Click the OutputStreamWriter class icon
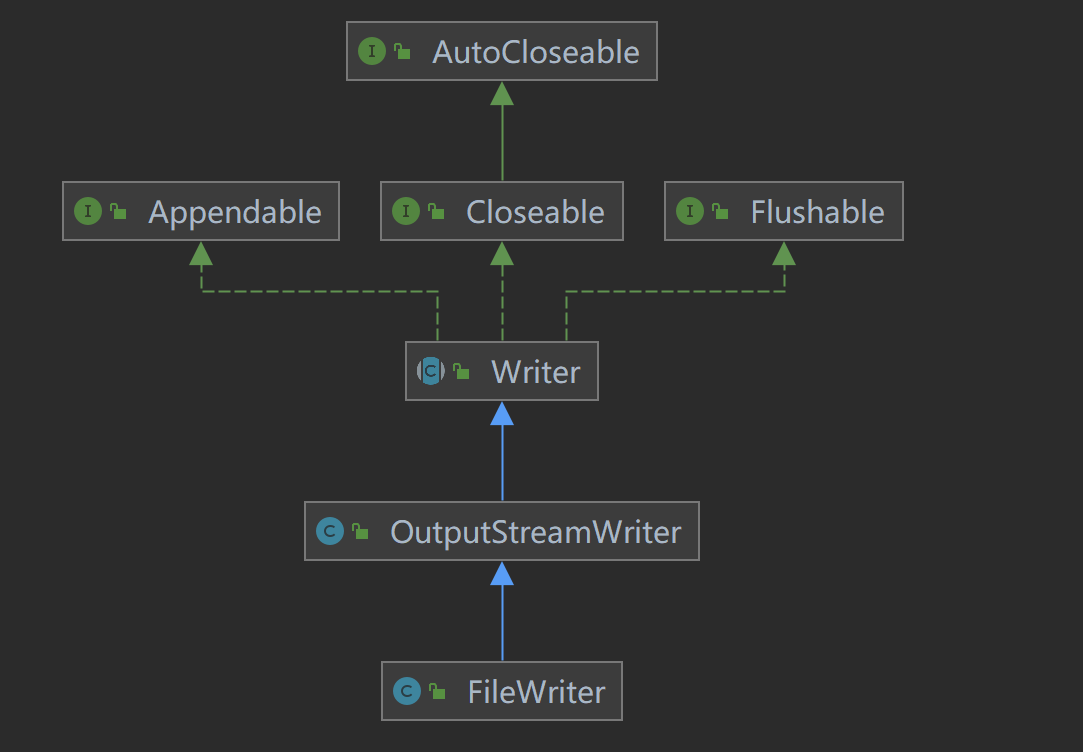The height and width of the screenshot is (752, 1083). click(330, 531)
